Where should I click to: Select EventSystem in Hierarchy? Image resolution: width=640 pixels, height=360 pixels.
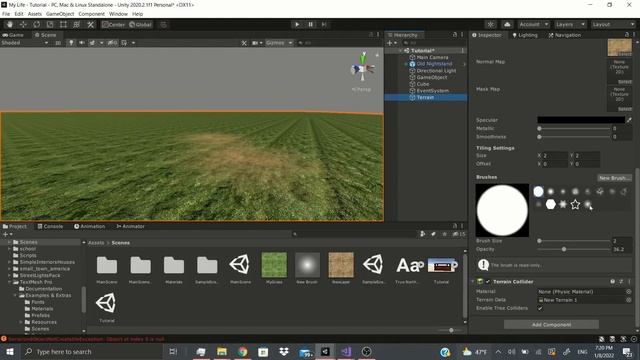tap(433, 91)
